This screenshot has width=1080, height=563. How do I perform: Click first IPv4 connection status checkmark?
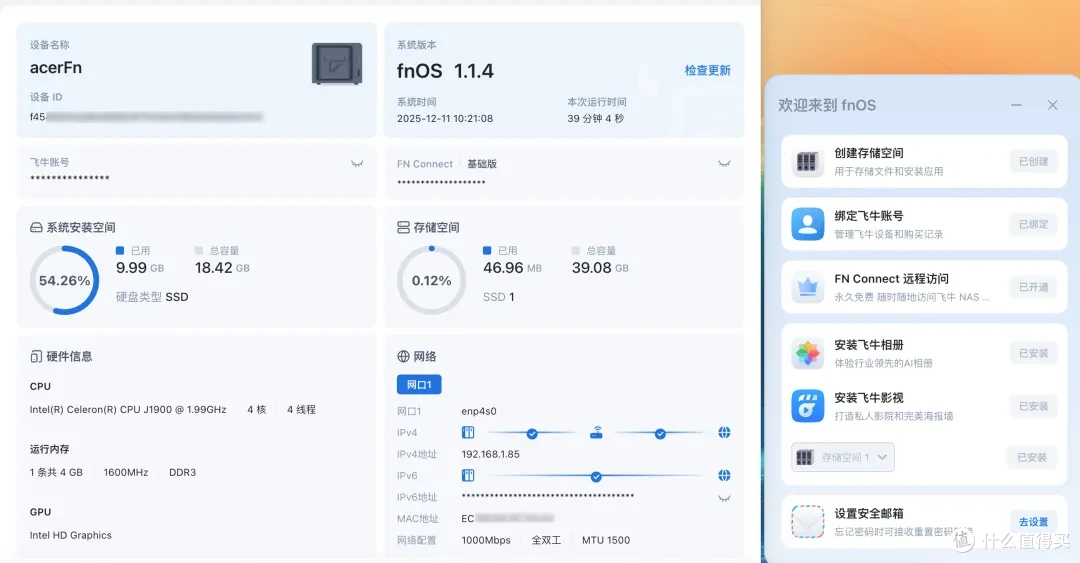(532, 433)
